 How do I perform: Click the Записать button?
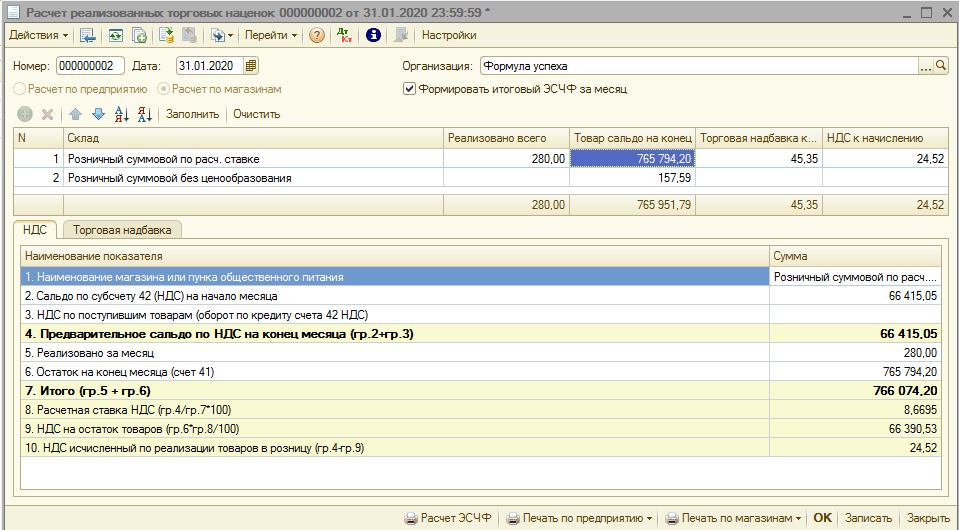(x=867, y=518)
